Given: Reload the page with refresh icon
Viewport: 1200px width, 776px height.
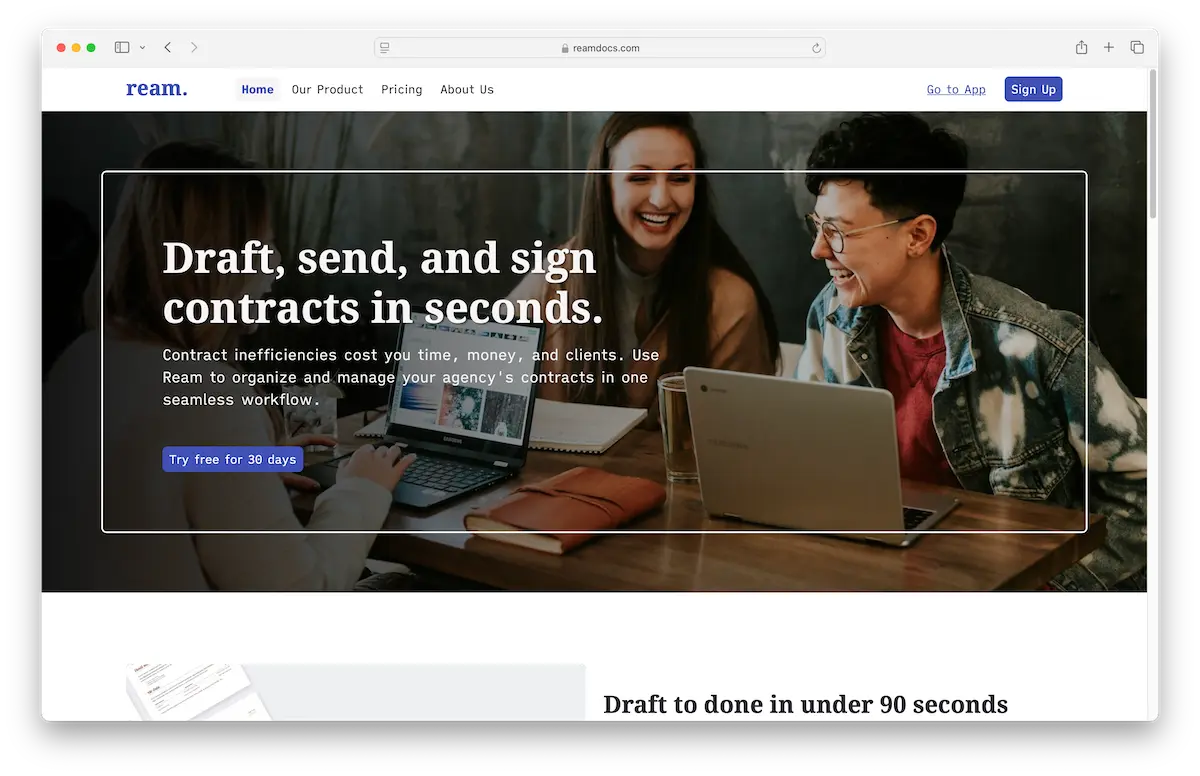Looking at the screenshot, I should click(x=816, y=47).
